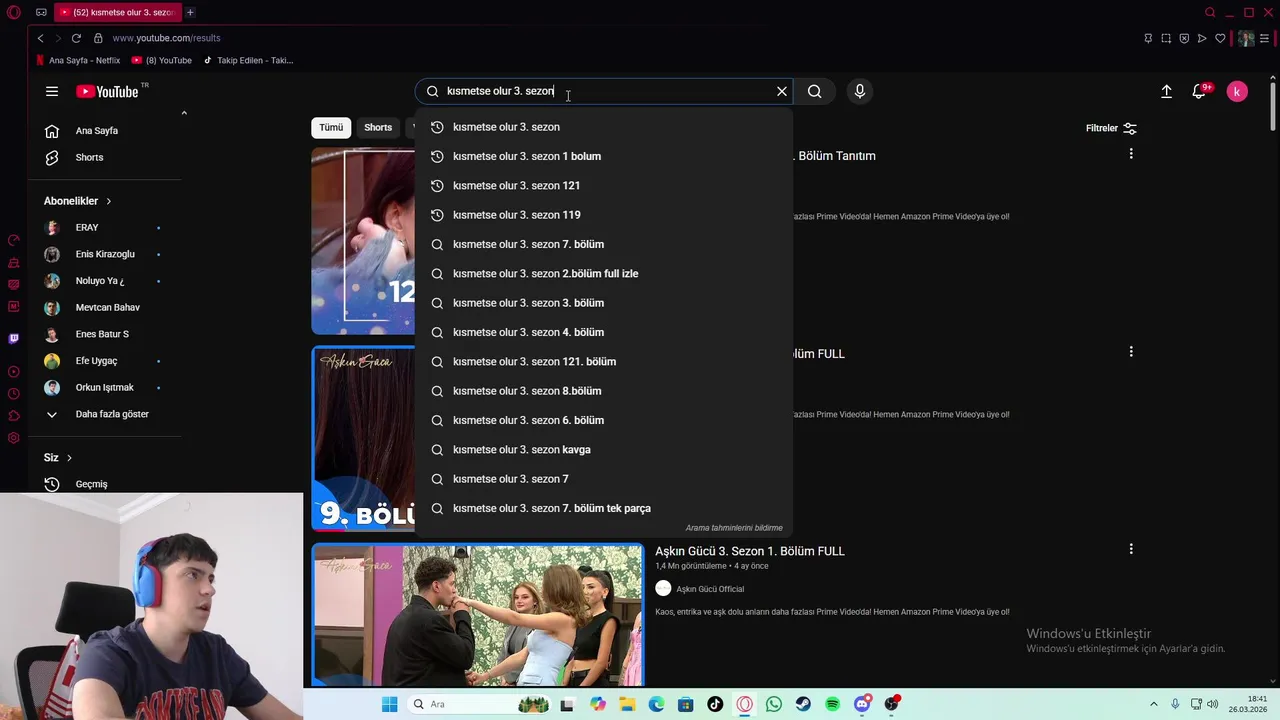
Task: Open Takip Edilen TikTok bookmark
Action: pos(248,60)
